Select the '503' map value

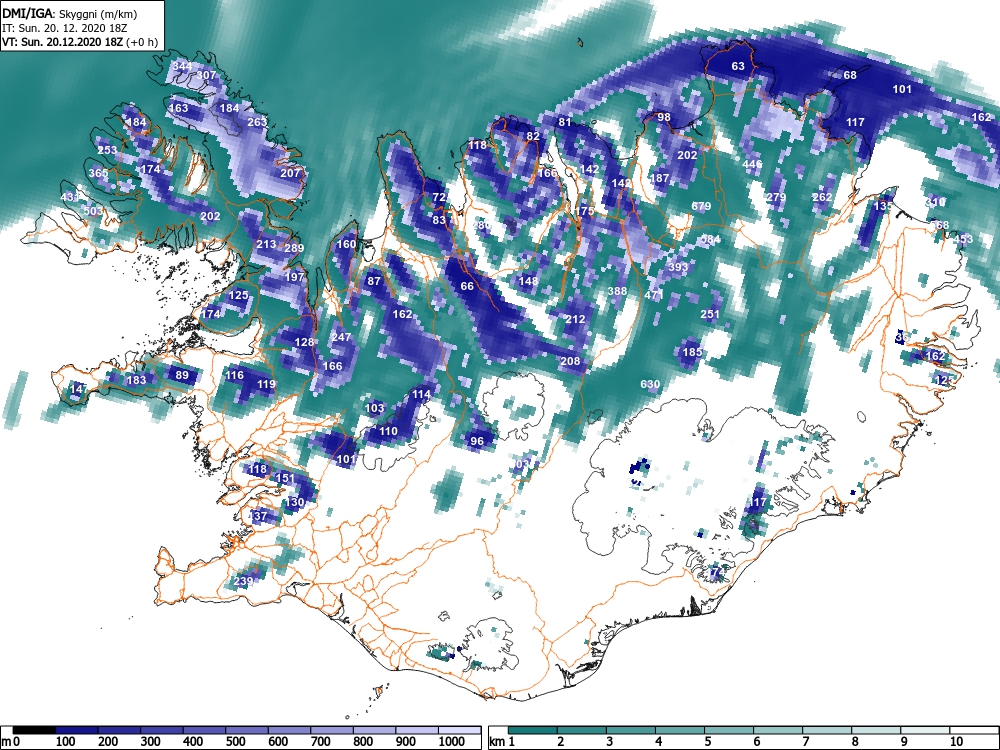(x=93, y=210)
